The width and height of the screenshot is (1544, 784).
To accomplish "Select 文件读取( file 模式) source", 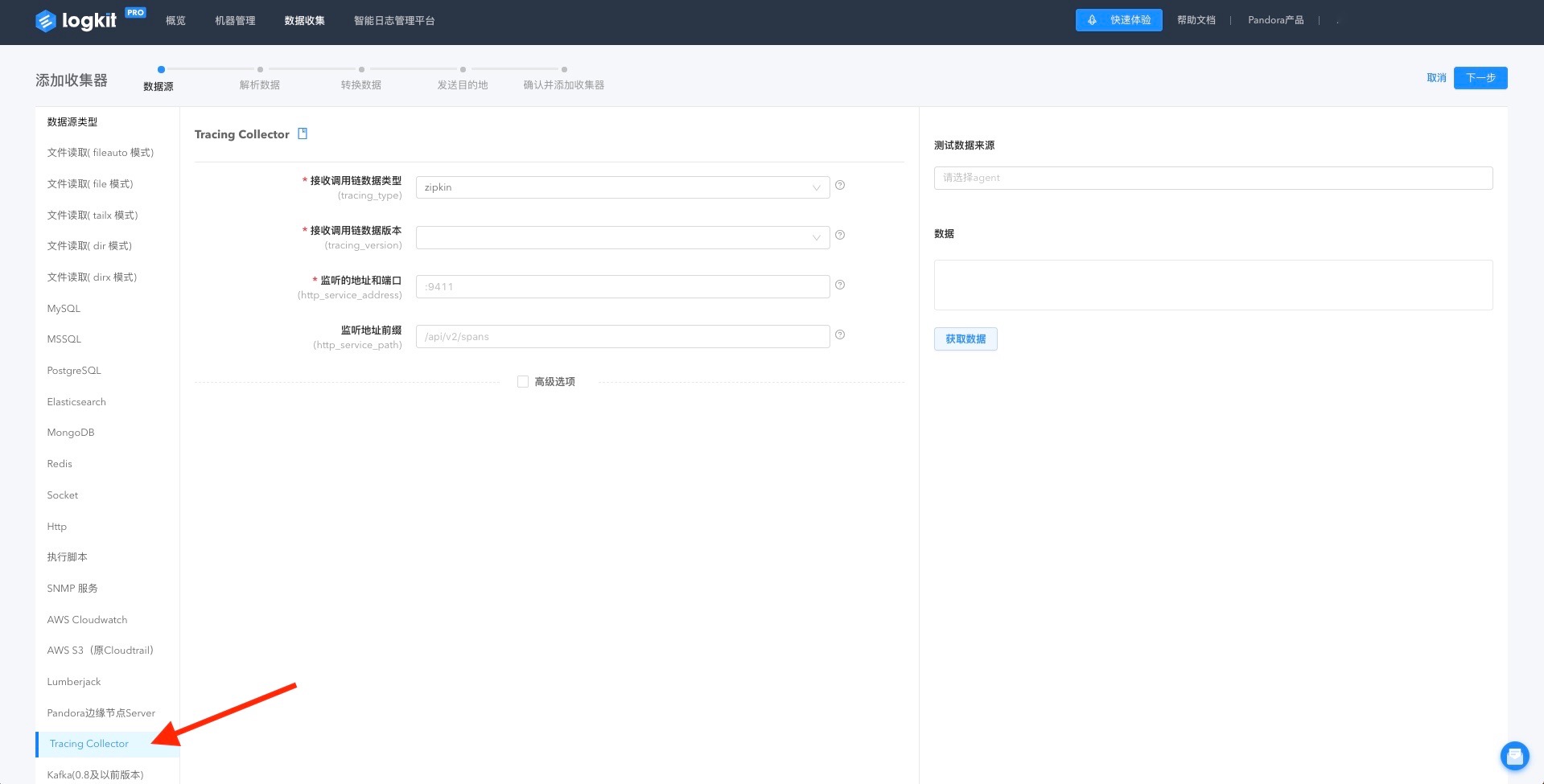I will 90,184.
